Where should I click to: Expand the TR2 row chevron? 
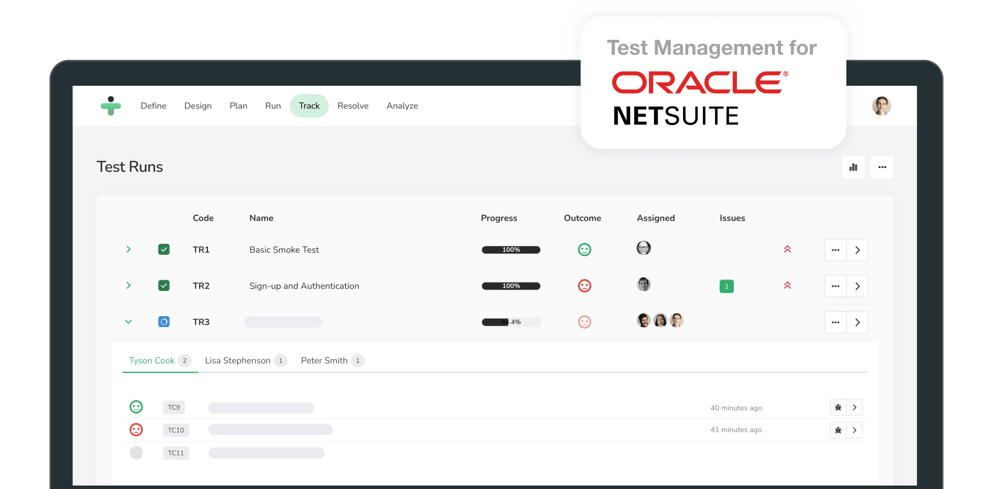(128, 286)
